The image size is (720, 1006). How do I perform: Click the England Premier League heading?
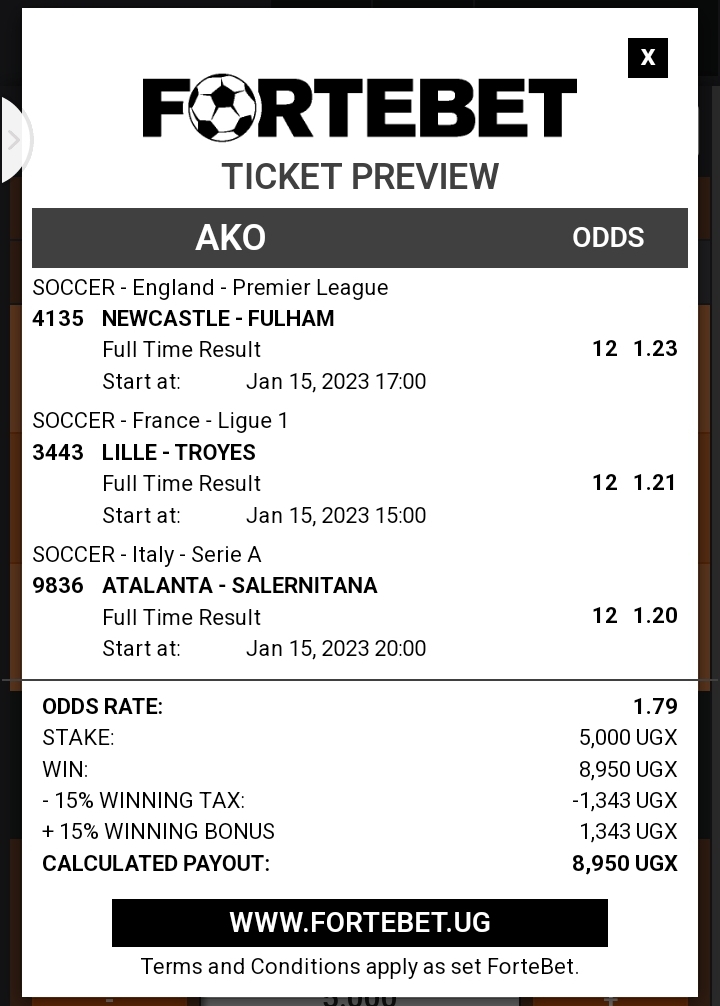210,287
